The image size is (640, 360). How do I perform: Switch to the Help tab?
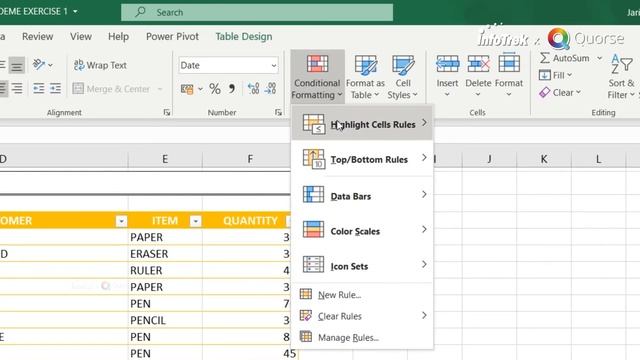click(x=118, y=36)
